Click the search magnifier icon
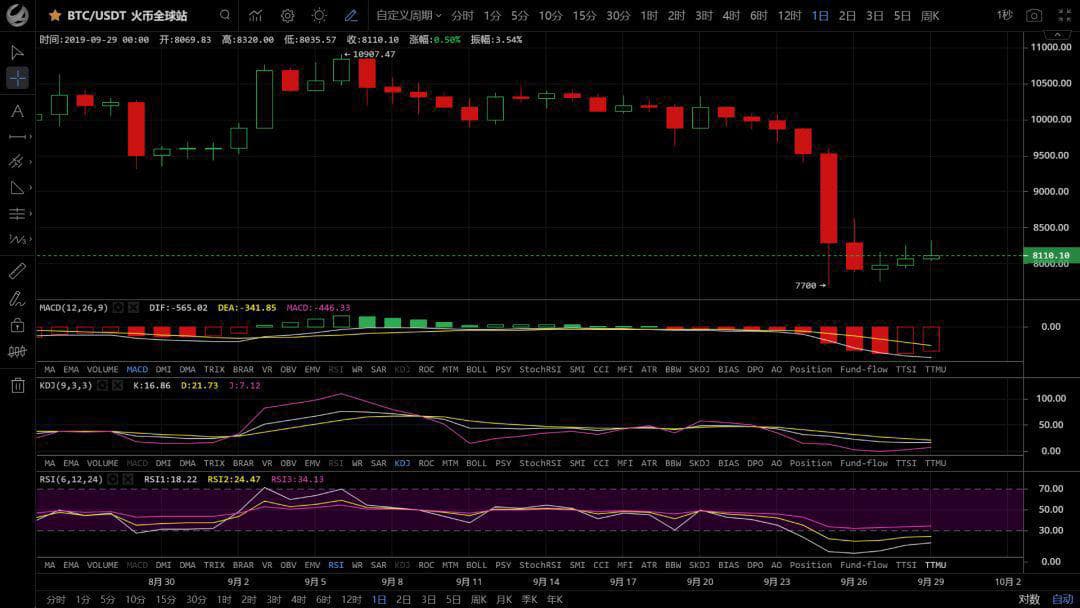Image resolution: width=1080 pixels, height=608 pixels. (225, 16)
